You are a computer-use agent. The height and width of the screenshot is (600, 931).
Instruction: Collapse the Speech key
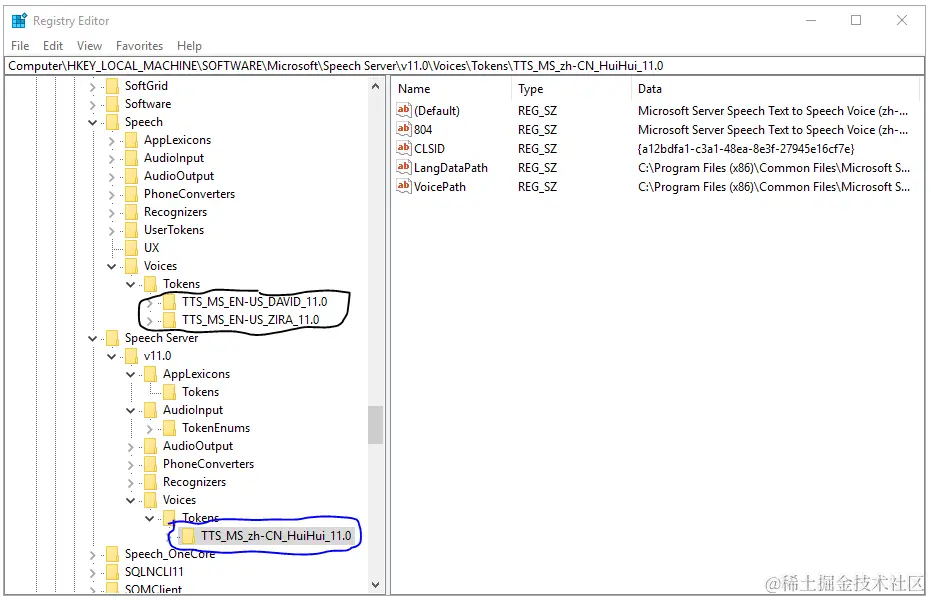(x=92, y=122)
